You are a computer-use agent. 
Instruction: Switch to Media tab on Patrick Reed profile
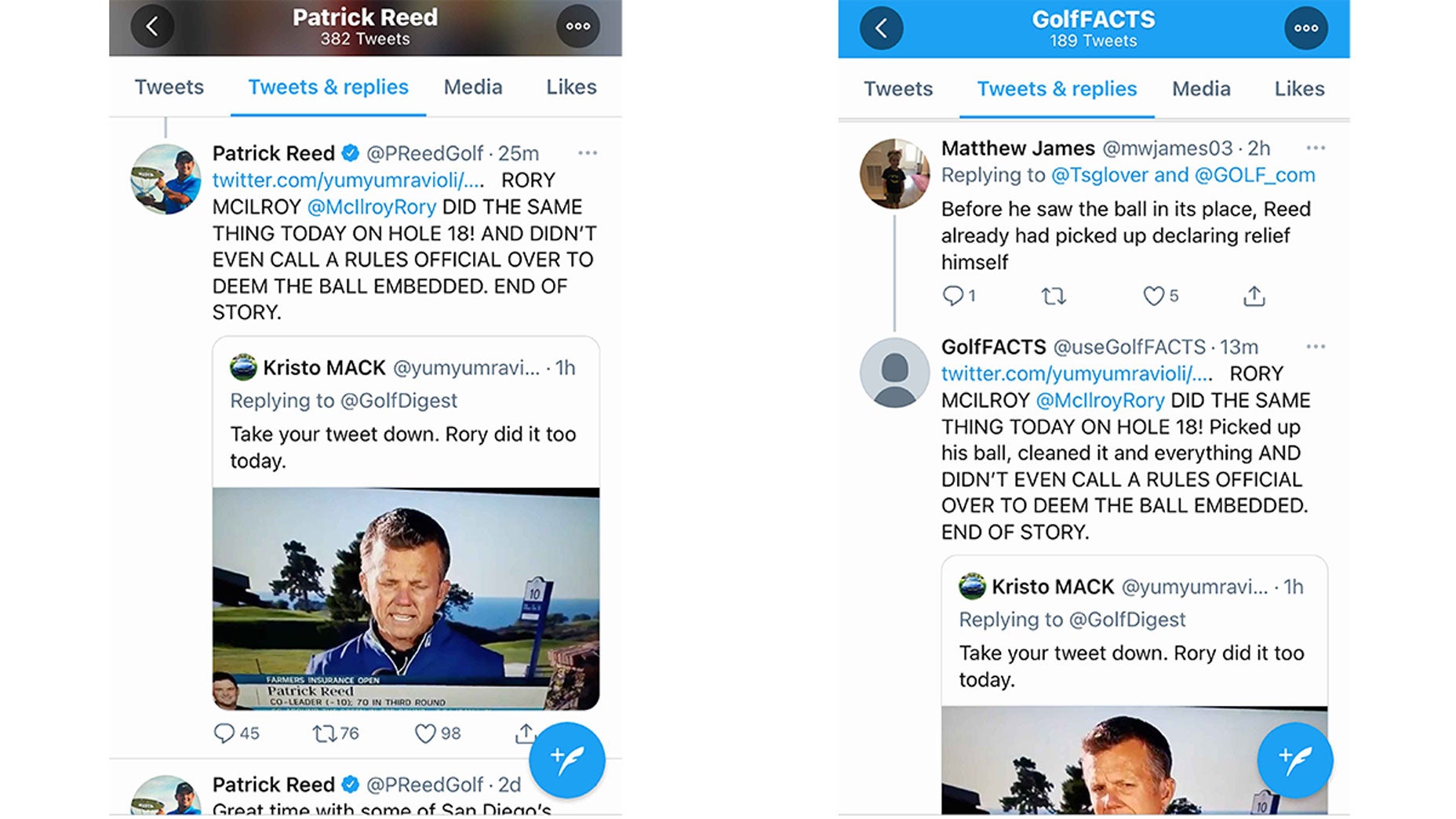(472, 87)
